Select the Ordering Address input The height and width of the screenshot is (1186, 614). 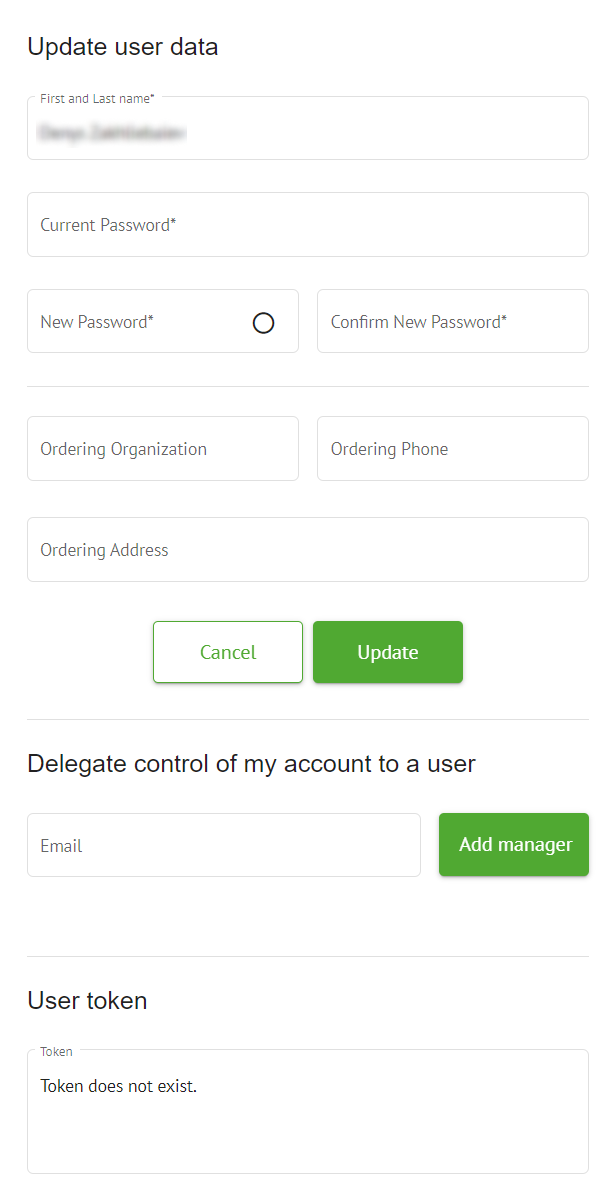tap(307, 550)
